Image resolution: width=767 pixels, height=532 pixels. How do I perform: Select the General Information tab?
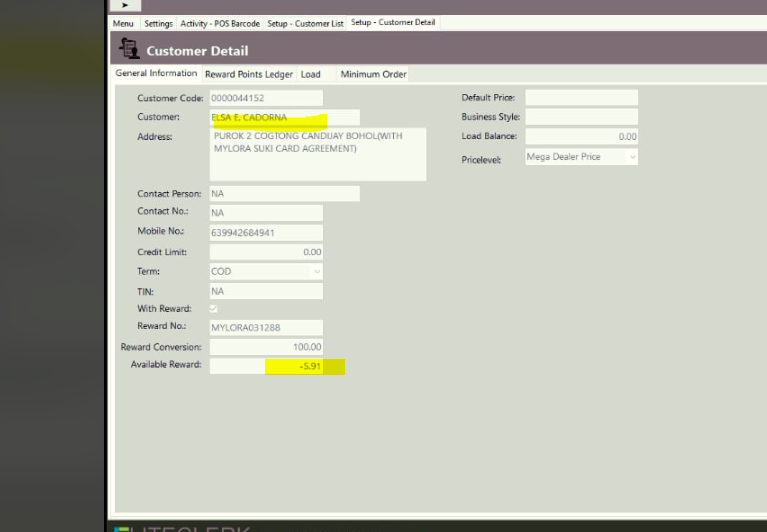pos(156,74)
